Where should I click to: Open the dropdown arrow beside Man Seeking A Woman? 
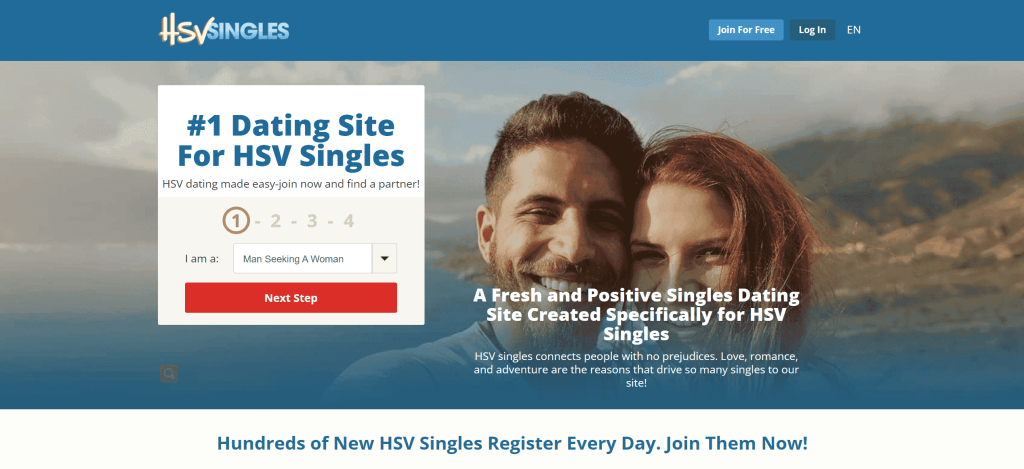pyautogui.click(x=384, y=259)
